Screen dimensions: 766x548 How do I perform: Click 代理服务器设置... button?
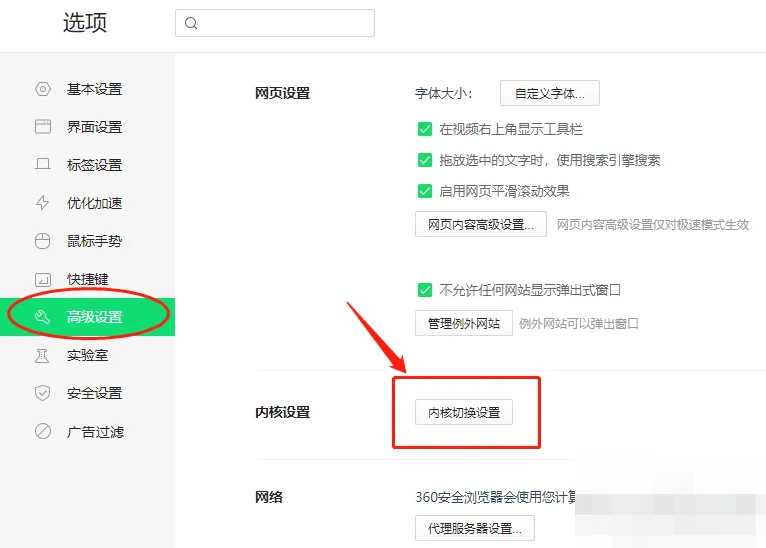click(x=475, y=528)
